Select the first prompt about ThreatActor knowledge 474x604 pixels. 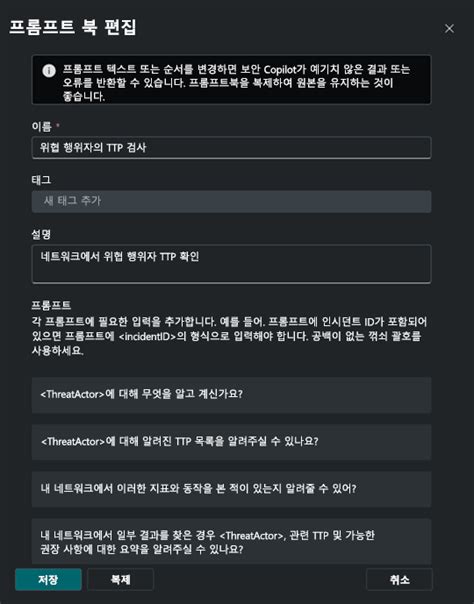pyautogui.click(x=231, y=395)
